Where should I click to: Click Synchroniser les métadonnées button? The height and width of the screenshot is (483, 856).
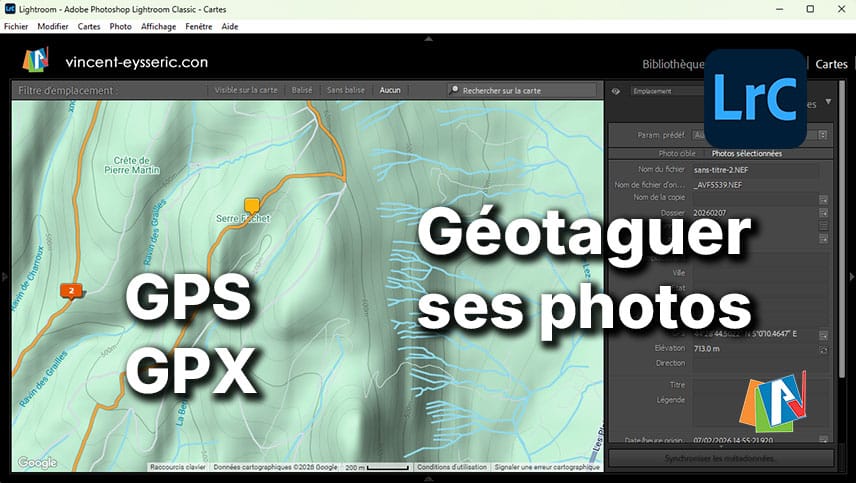[721, 458]
